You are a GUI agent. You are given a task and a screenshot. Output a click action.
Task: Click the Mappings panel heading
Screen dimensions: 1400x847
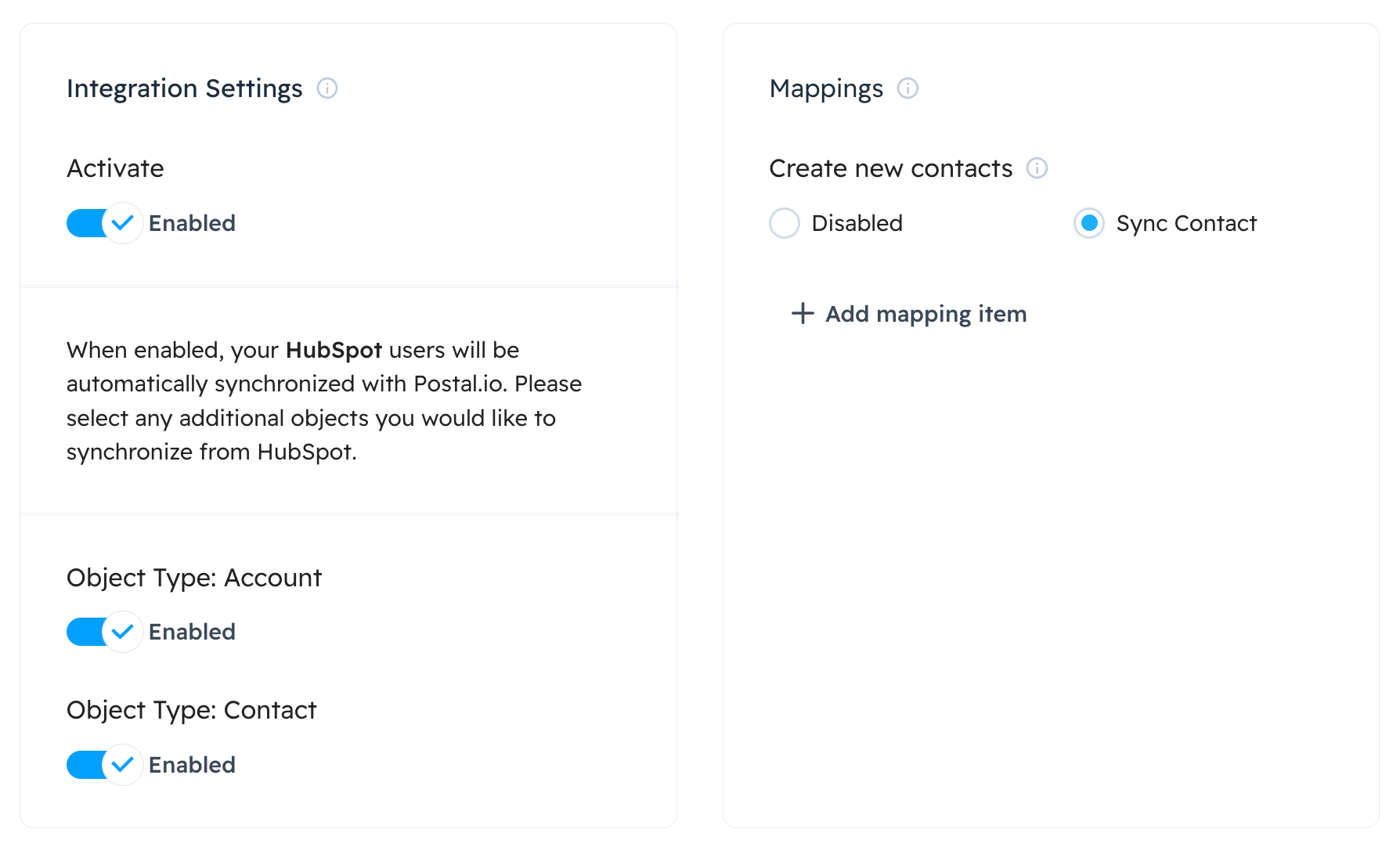pyautogui.click(x=826, y=88)
